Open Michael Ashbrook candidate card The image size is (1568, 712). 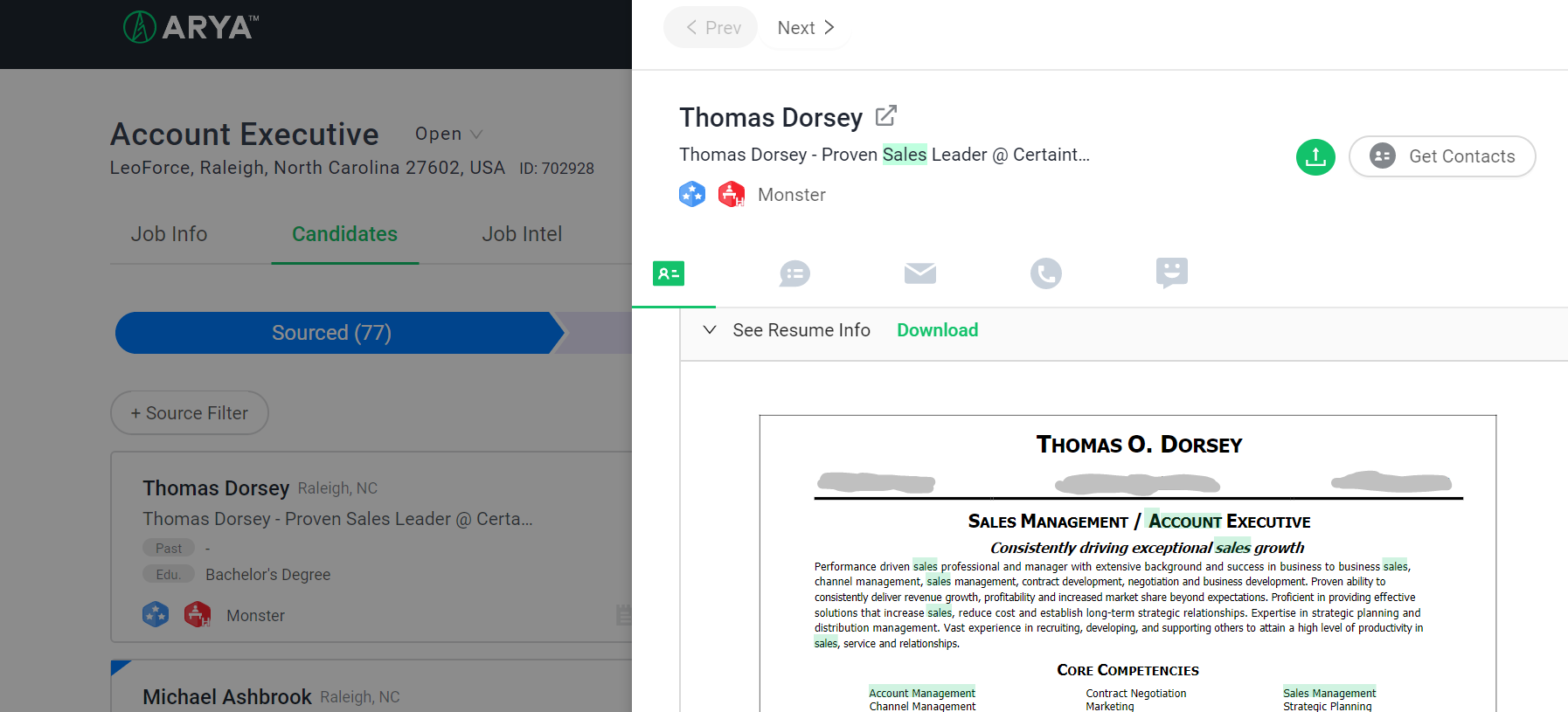[x=227, y=696]
